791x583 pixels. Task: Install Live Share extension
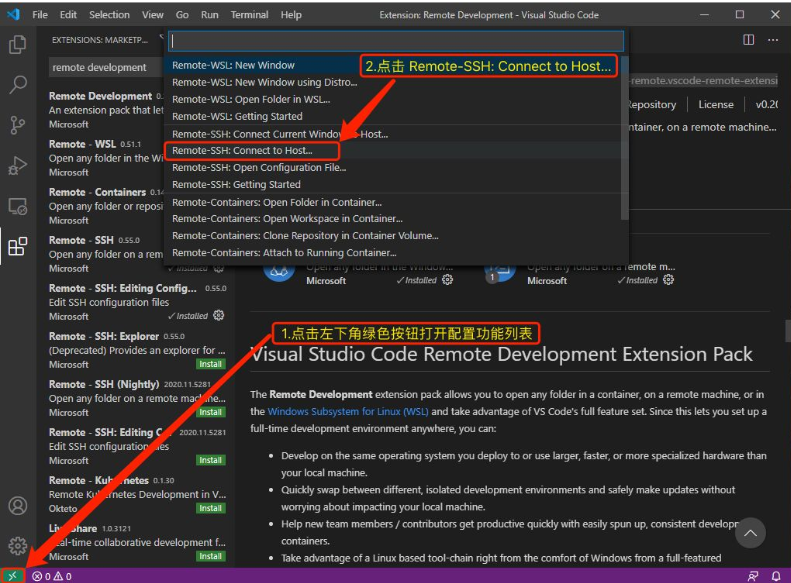pos(210,556)
